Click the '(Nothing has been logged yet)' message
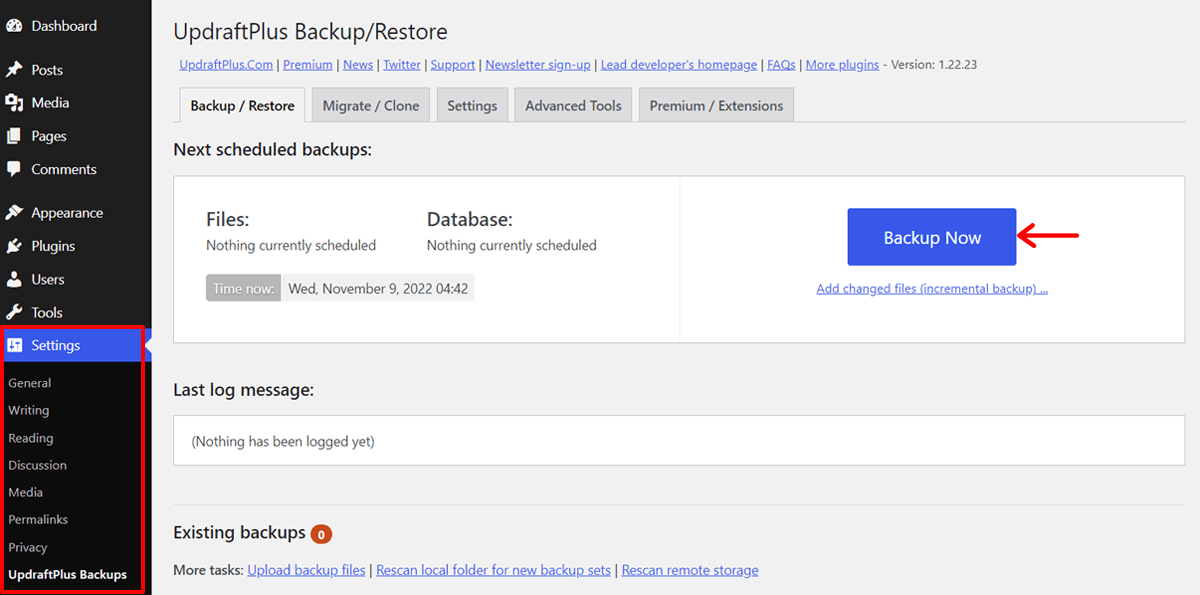Image resolution: width=1200 pixels, height=595 pixels. pyautogui.click(x=283, y=440)
